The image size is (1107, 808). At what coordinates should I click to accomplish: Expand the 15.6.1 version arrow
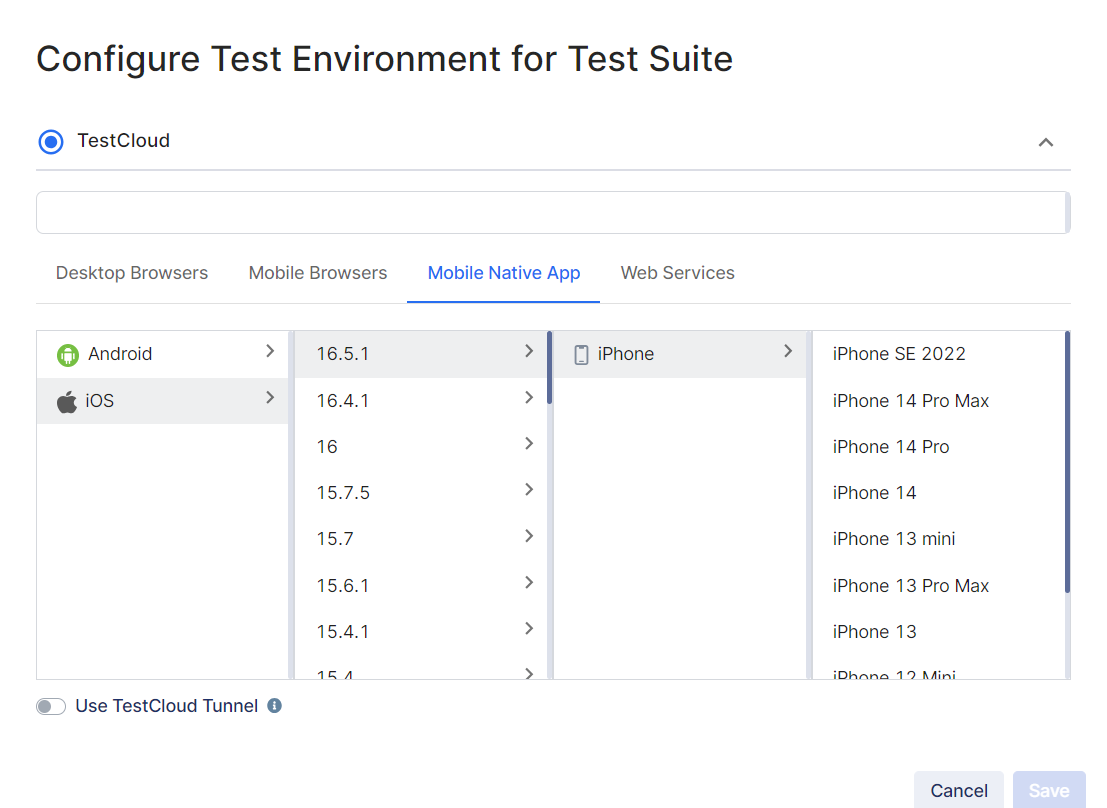point(529,583)
